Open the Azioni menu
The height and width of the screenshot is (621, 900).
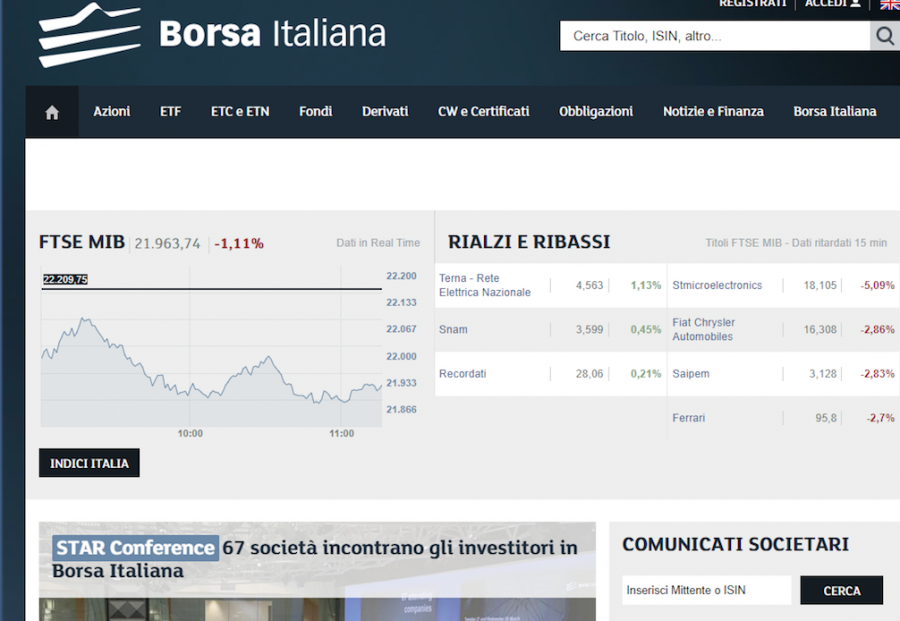click(112, 112)
